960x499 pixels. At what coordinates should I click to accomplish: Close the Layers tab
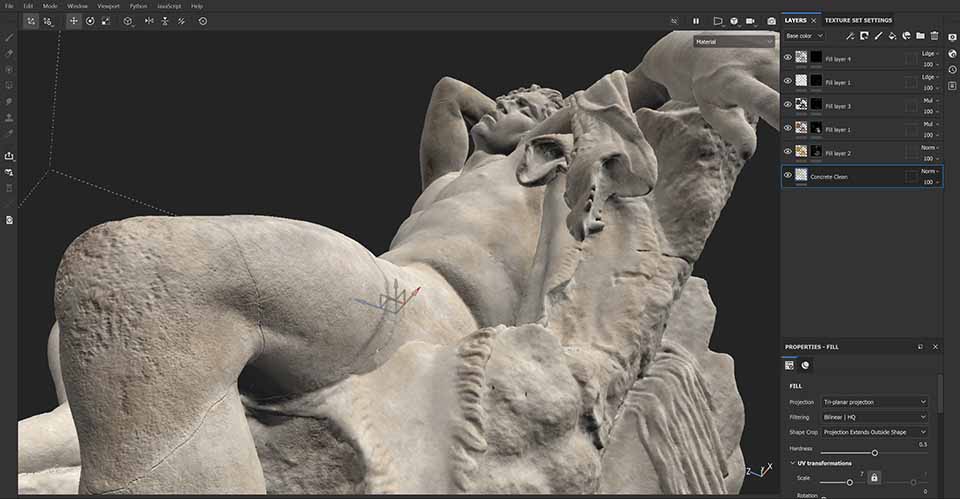(814, 21)
